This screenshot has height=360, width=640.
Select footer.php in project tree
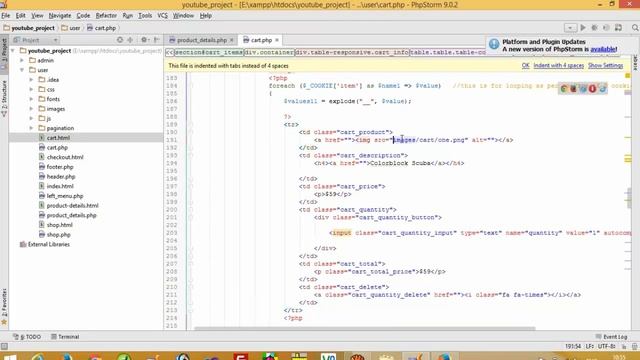click(x=60, y=167)
